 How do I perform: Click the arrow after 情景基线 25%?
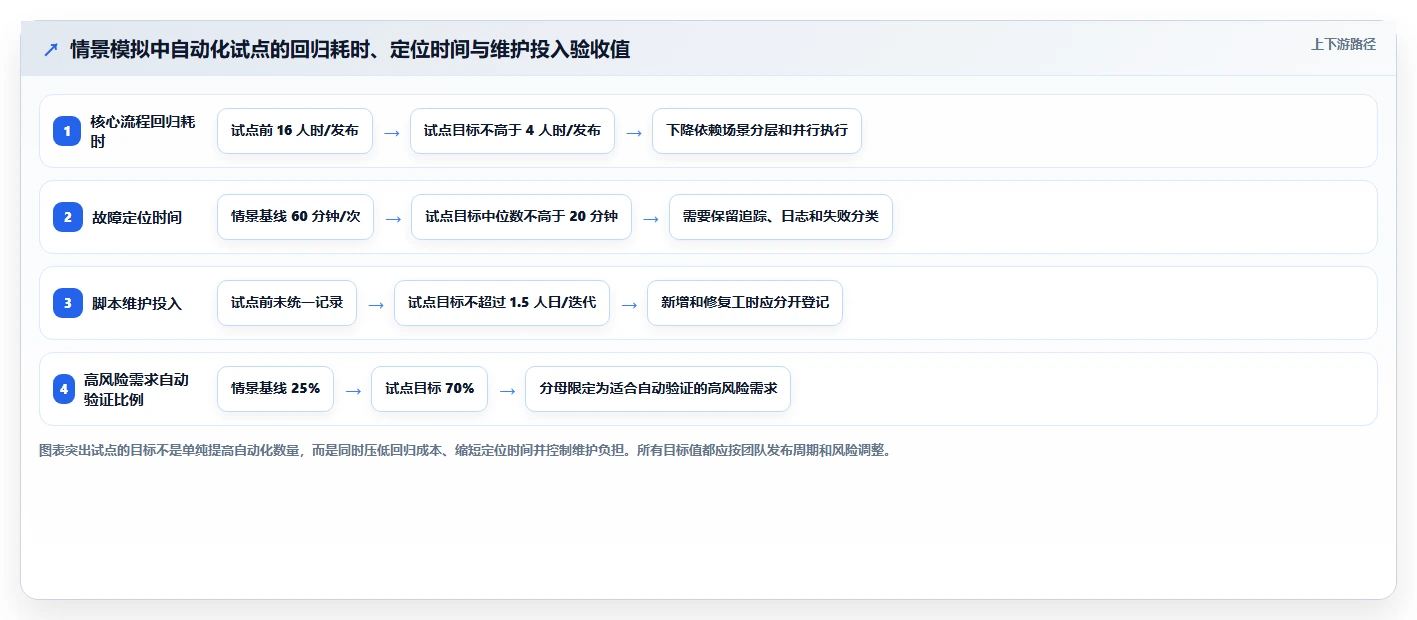coord(353,390)
